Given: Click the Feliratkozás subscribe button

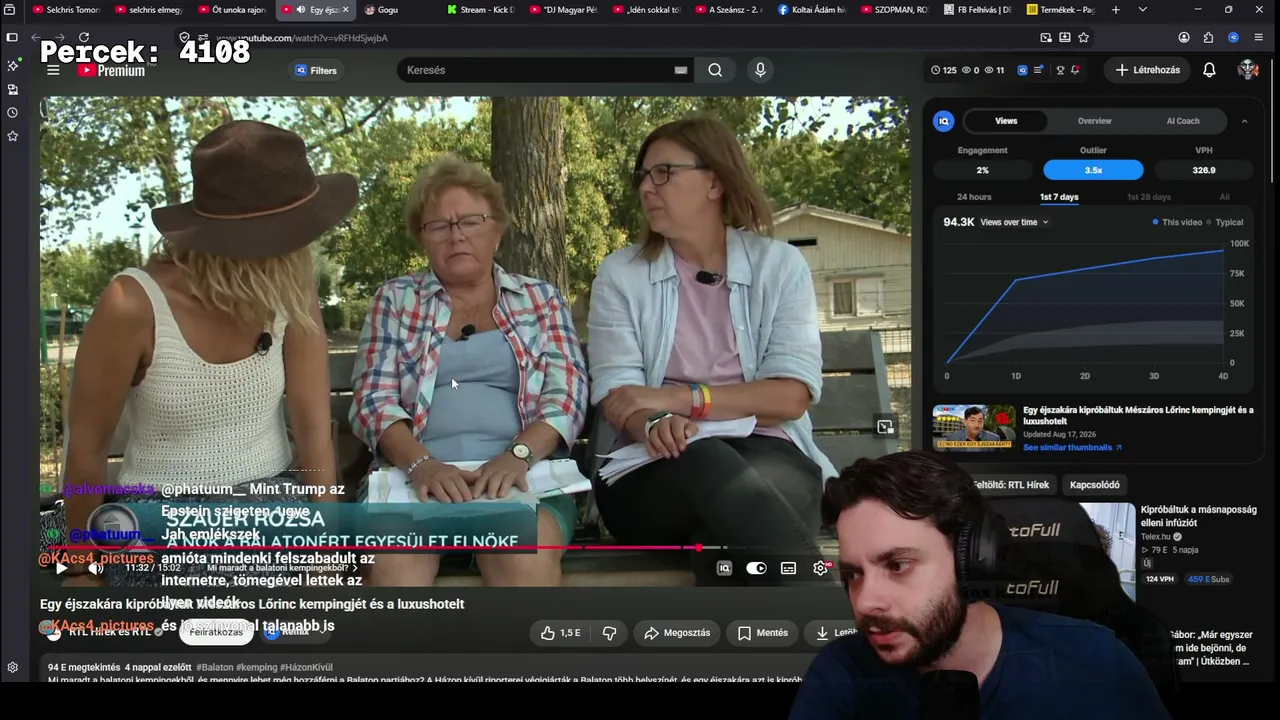Looking at the screenshot, I should (216, 632).
